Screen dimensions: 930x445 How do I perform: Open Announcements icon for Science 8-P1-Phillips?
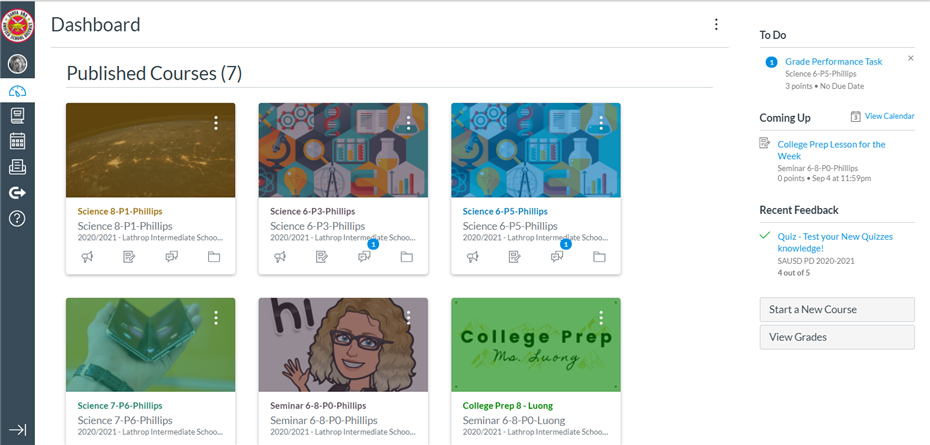pyautogui.click(x=87, y=257)
